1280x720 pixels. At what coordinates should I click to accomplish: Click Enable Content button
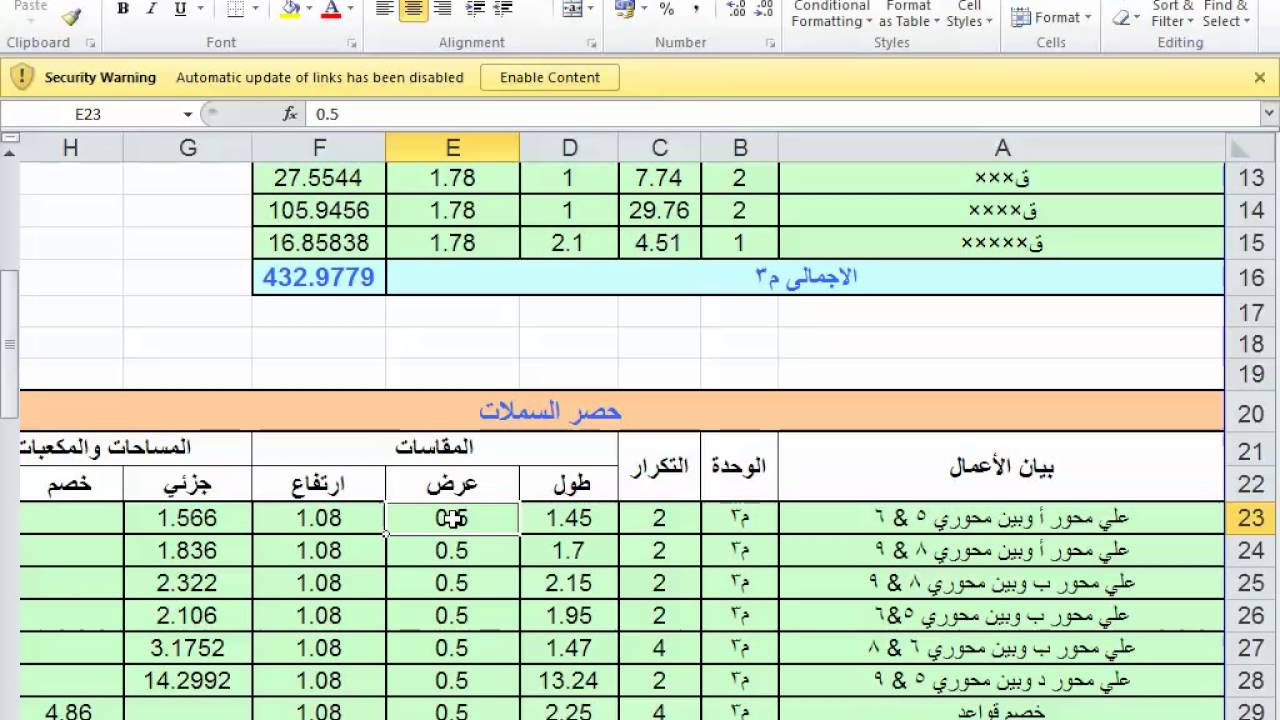click(x=550, y=78)
